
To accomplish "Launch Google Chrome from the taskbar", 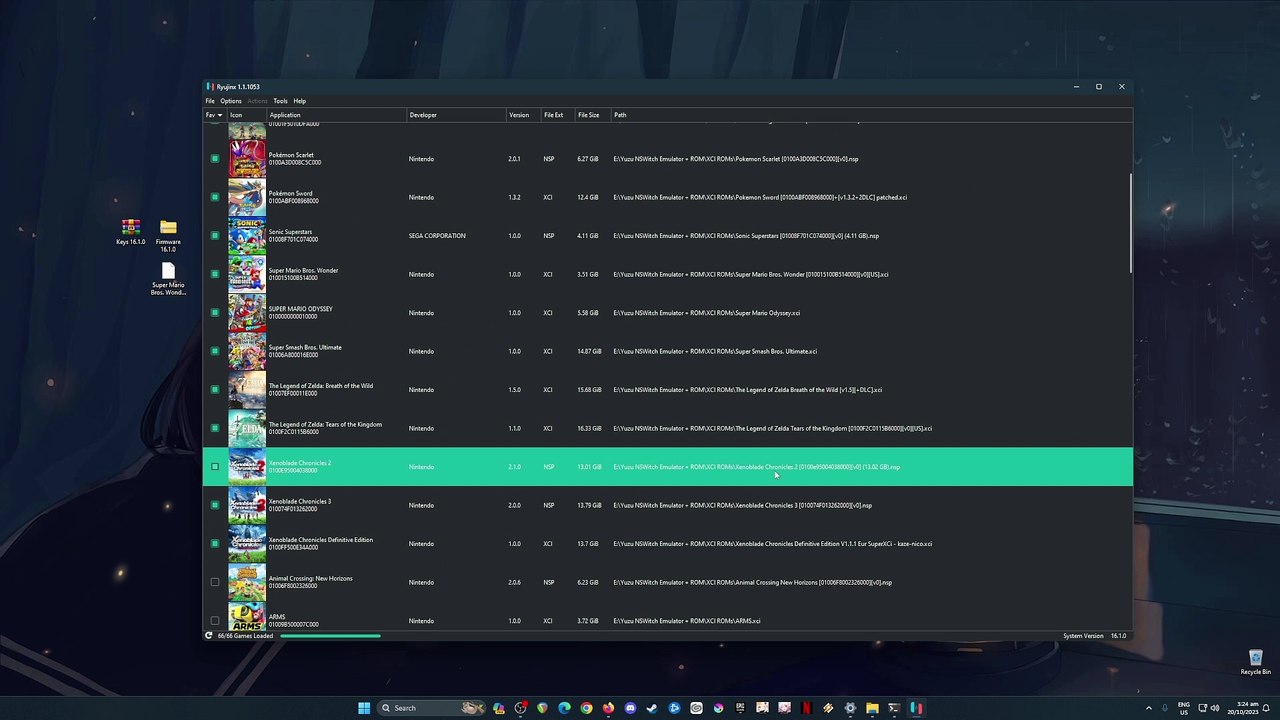I will [586, 708].
